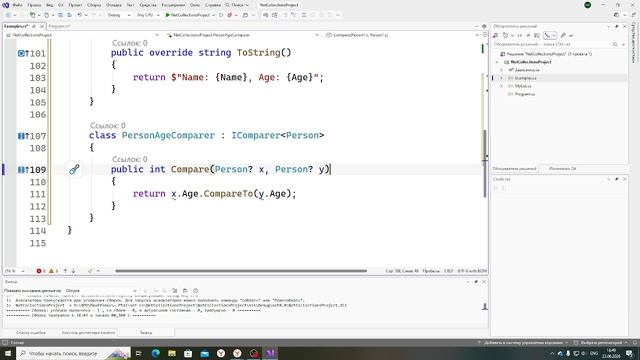Open the Сборка output source dropdown
The image size is (640, 360).
point(101,291)
